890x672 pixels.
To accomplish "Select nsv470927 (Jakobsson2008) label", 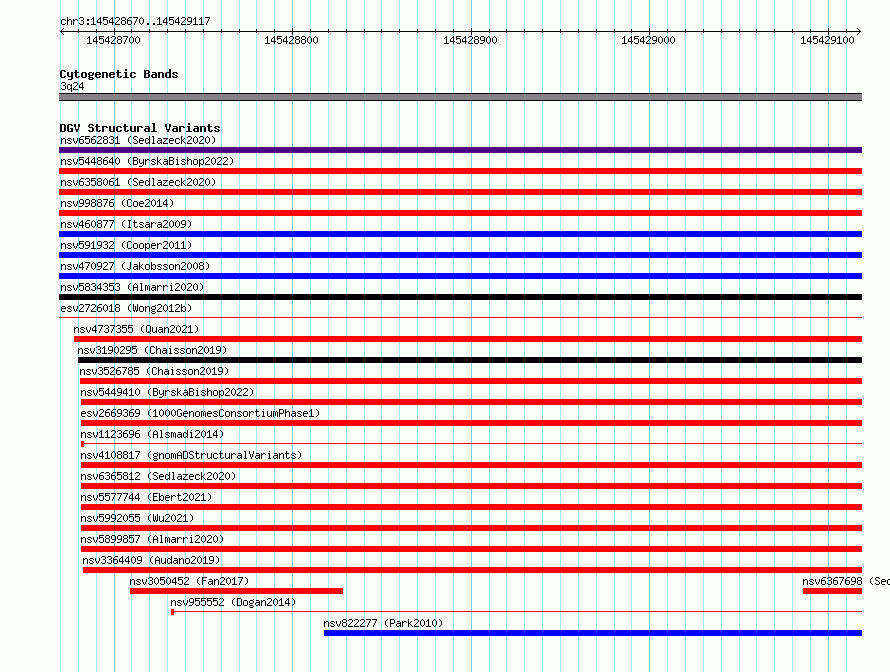I will coord(135,266).
